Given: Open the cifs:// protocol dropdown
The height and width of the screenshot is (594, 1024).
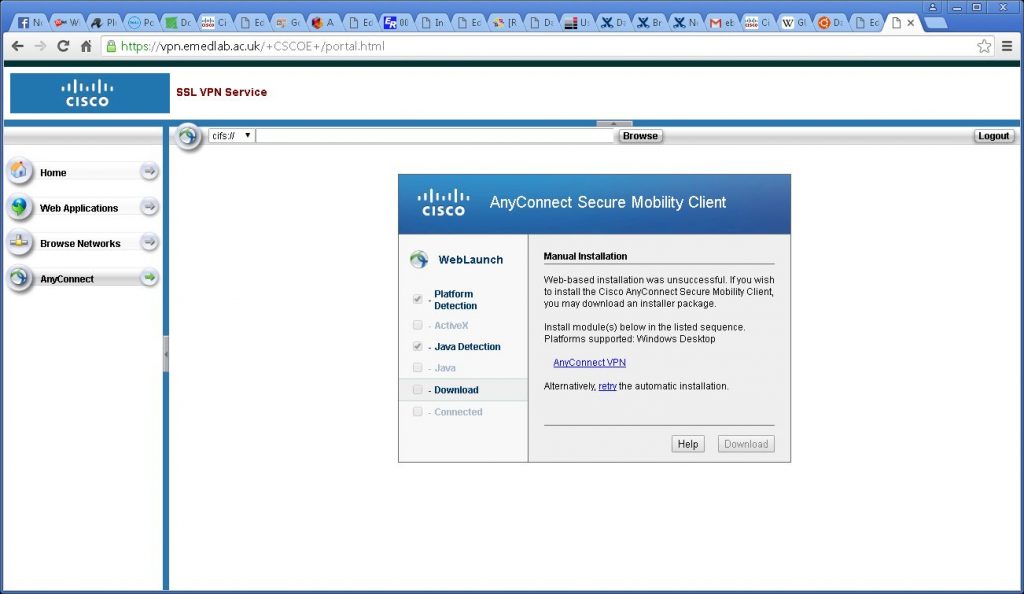Looking at the screenshot, I should pos(231,136).
